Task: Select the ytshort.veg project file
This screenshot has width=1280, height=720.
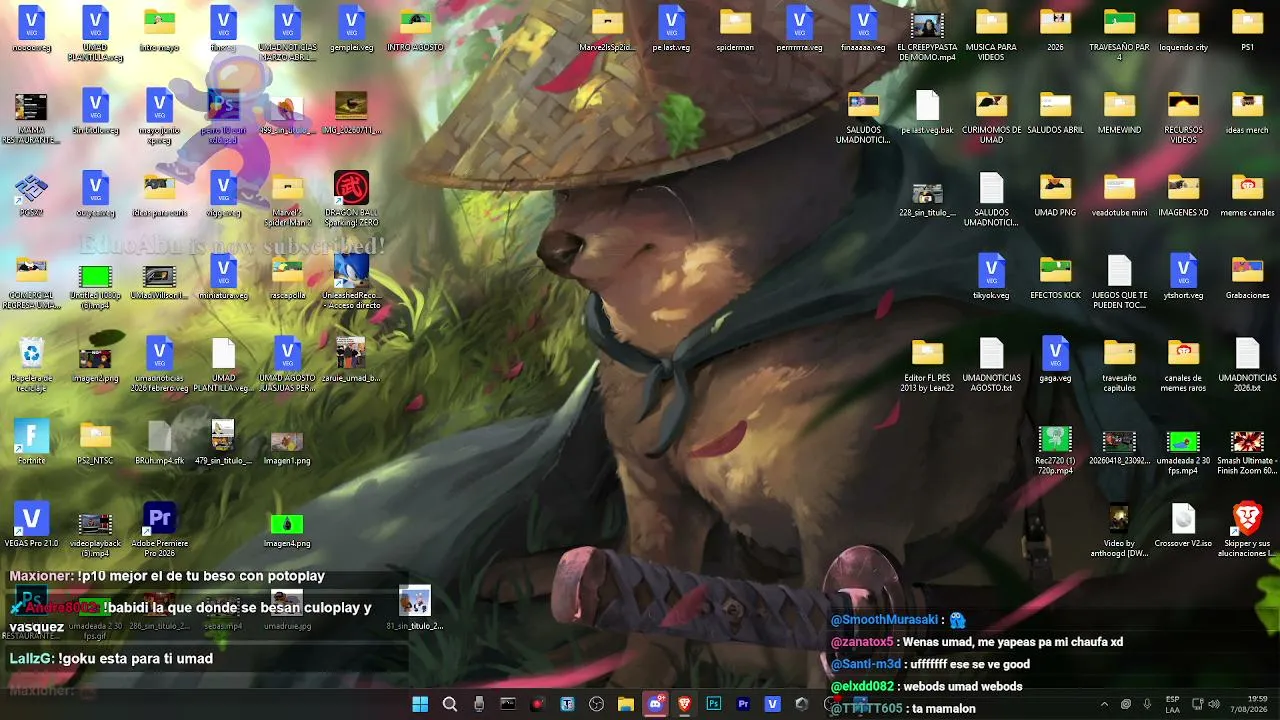Action: click(1183, 276)
